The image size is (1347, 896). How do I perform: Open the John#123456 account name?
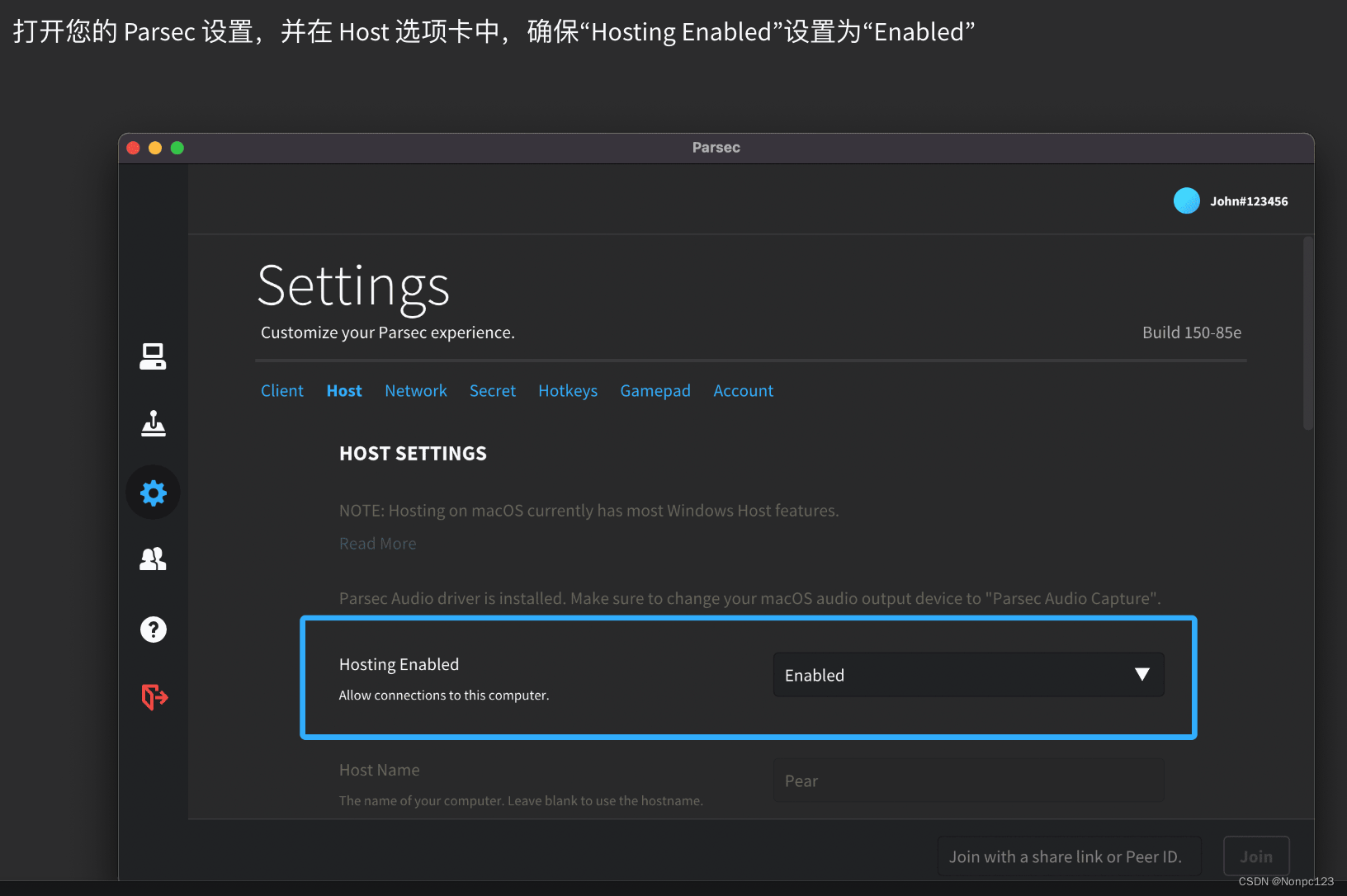(x=1249, y=201)
